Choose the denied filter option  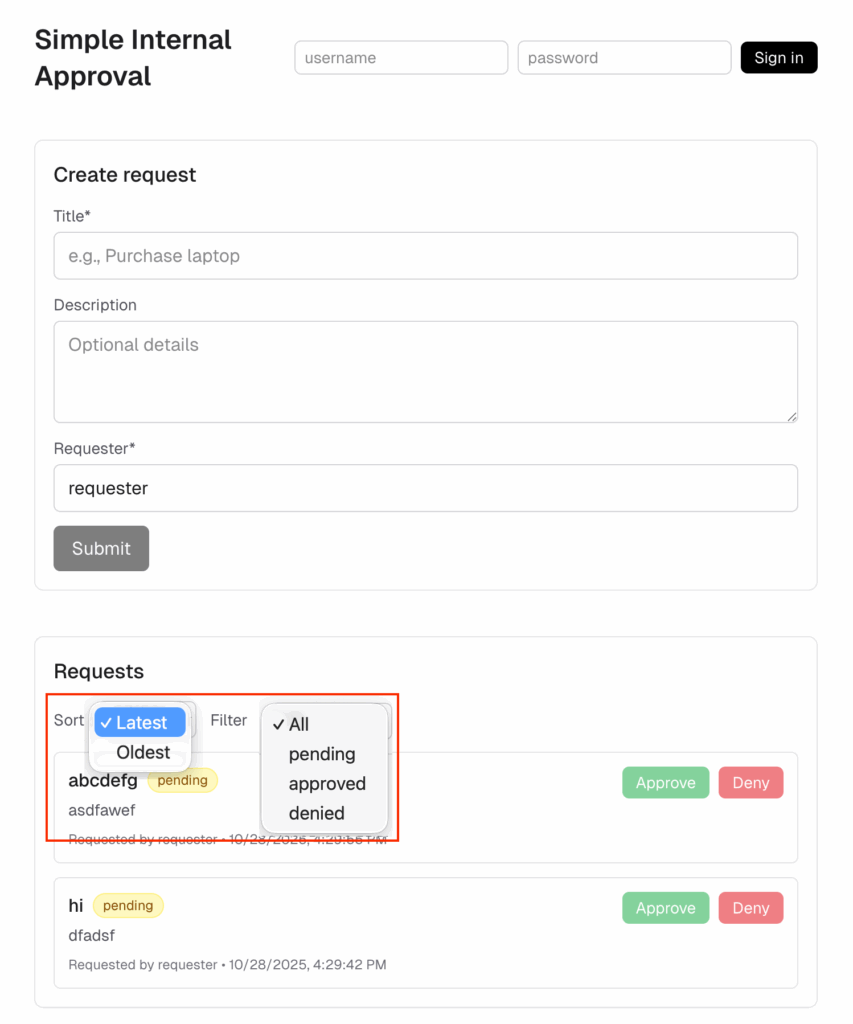click(x=316, y=813)
